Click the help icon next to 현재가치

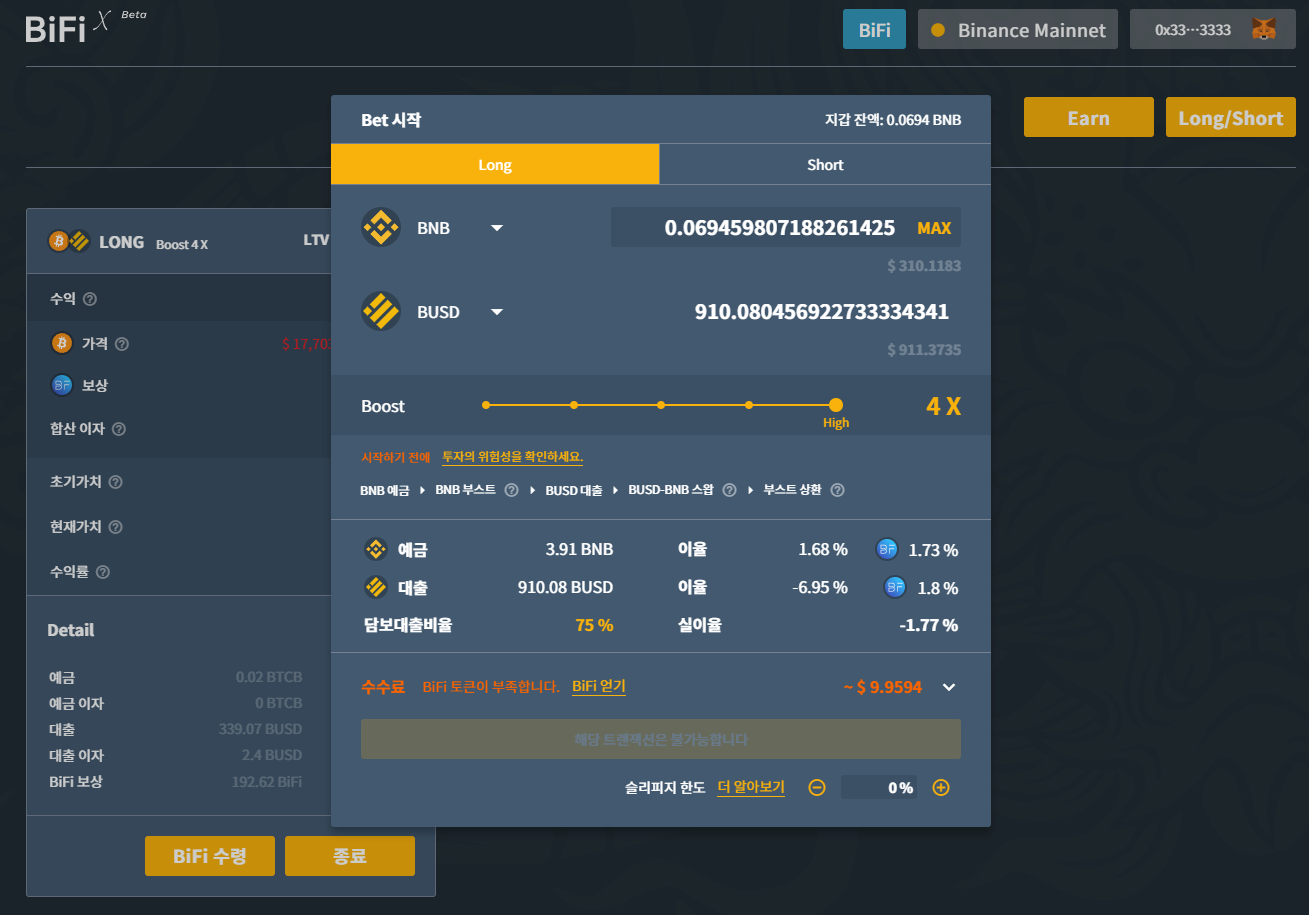click(115, 527)
